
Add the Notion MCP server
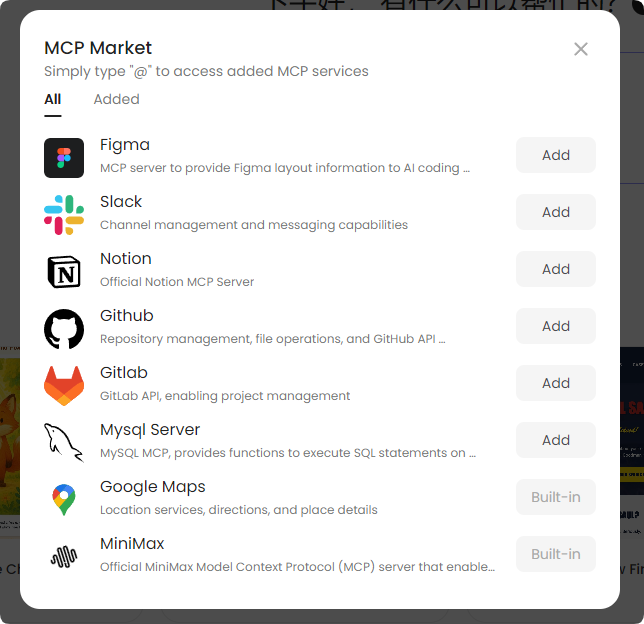coord(556,269)
